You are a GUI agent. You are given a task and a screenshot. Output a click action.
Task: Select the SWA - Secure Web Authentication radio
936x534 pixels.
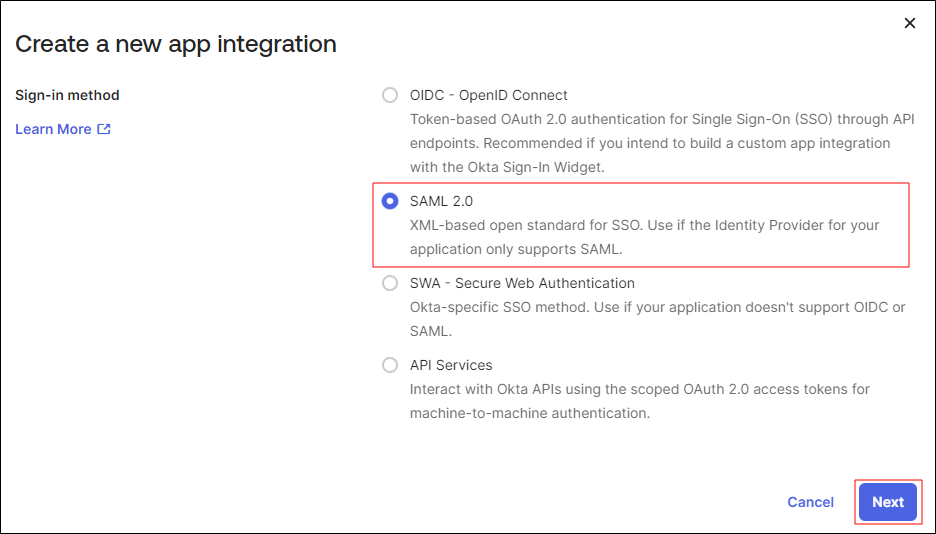coord(390,283)
